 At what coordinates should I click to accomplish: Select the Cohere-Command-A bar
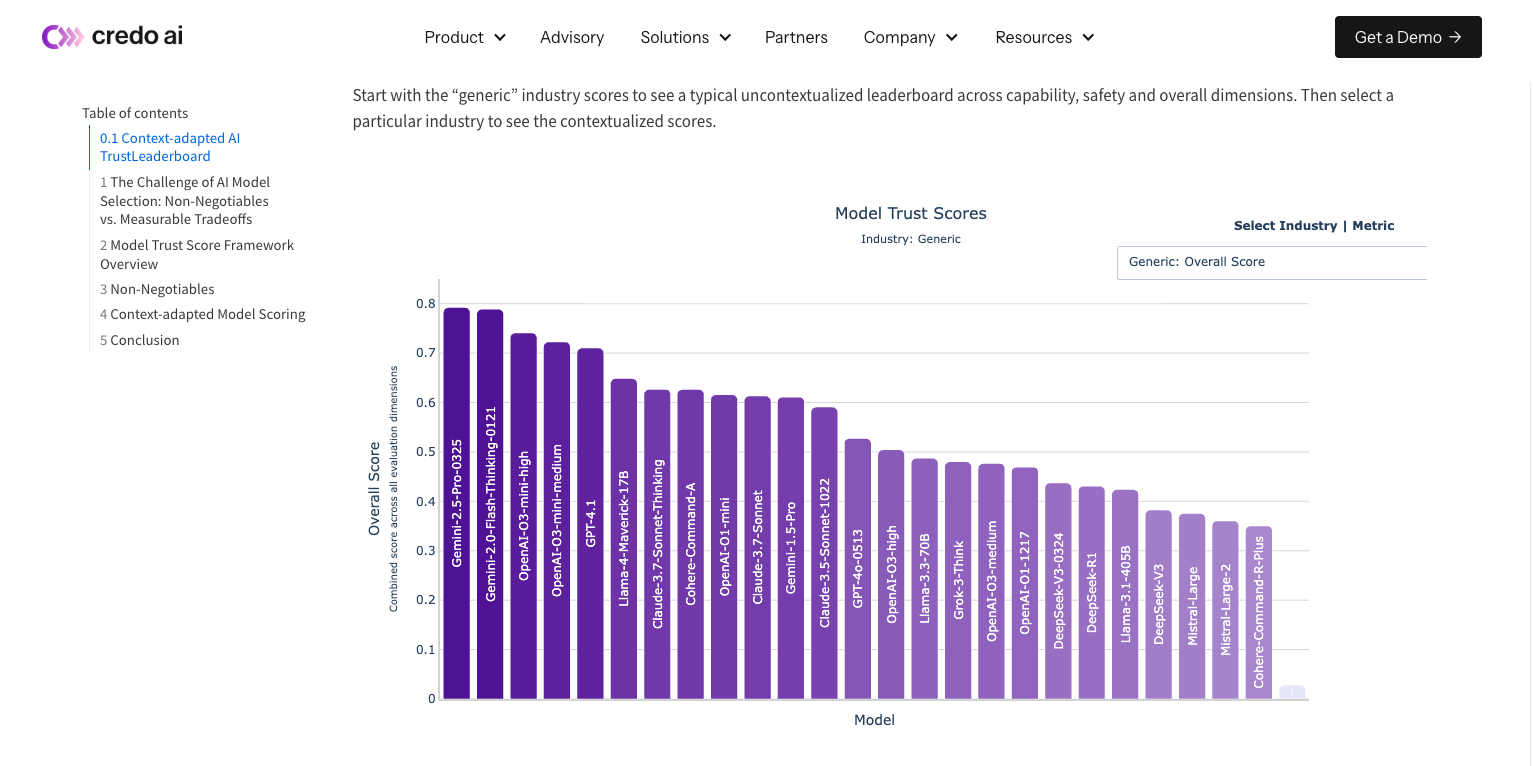point(691,545)
